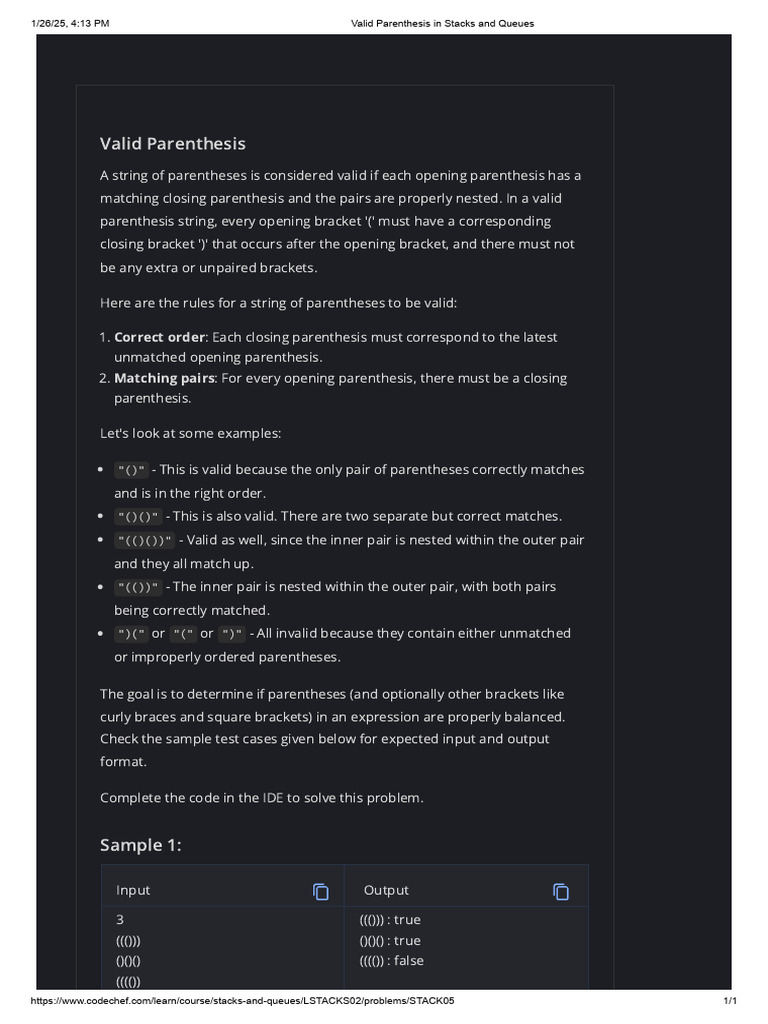Click the "(())" code example

tap(139, 587)
